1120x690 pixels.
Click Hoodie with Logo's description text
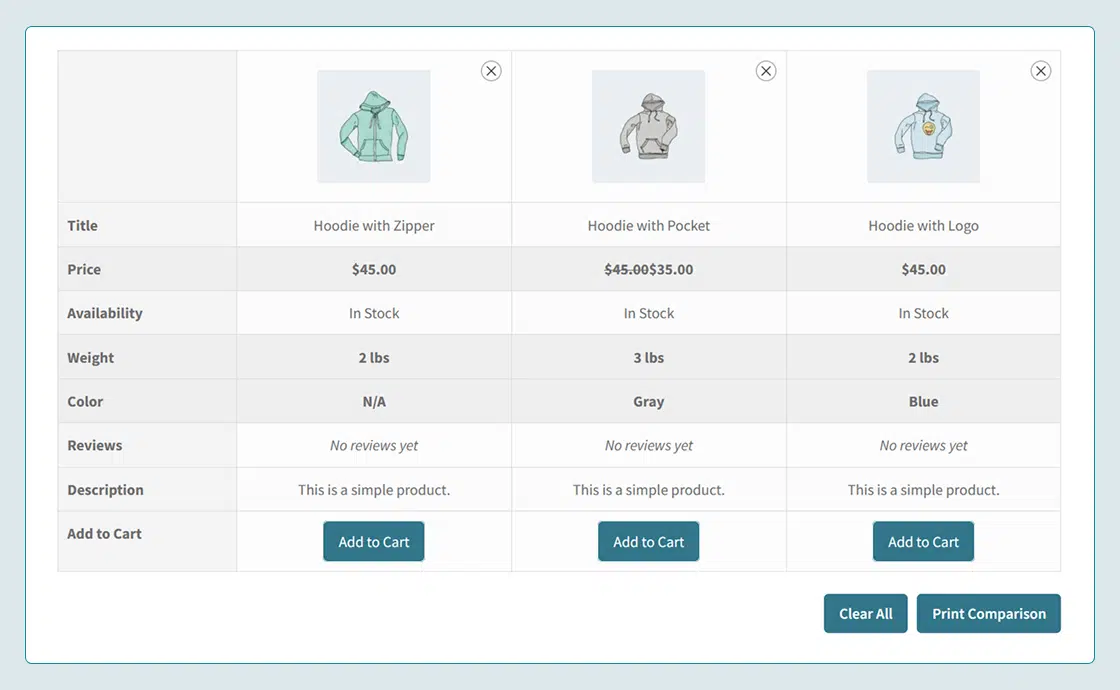(923, 490)
